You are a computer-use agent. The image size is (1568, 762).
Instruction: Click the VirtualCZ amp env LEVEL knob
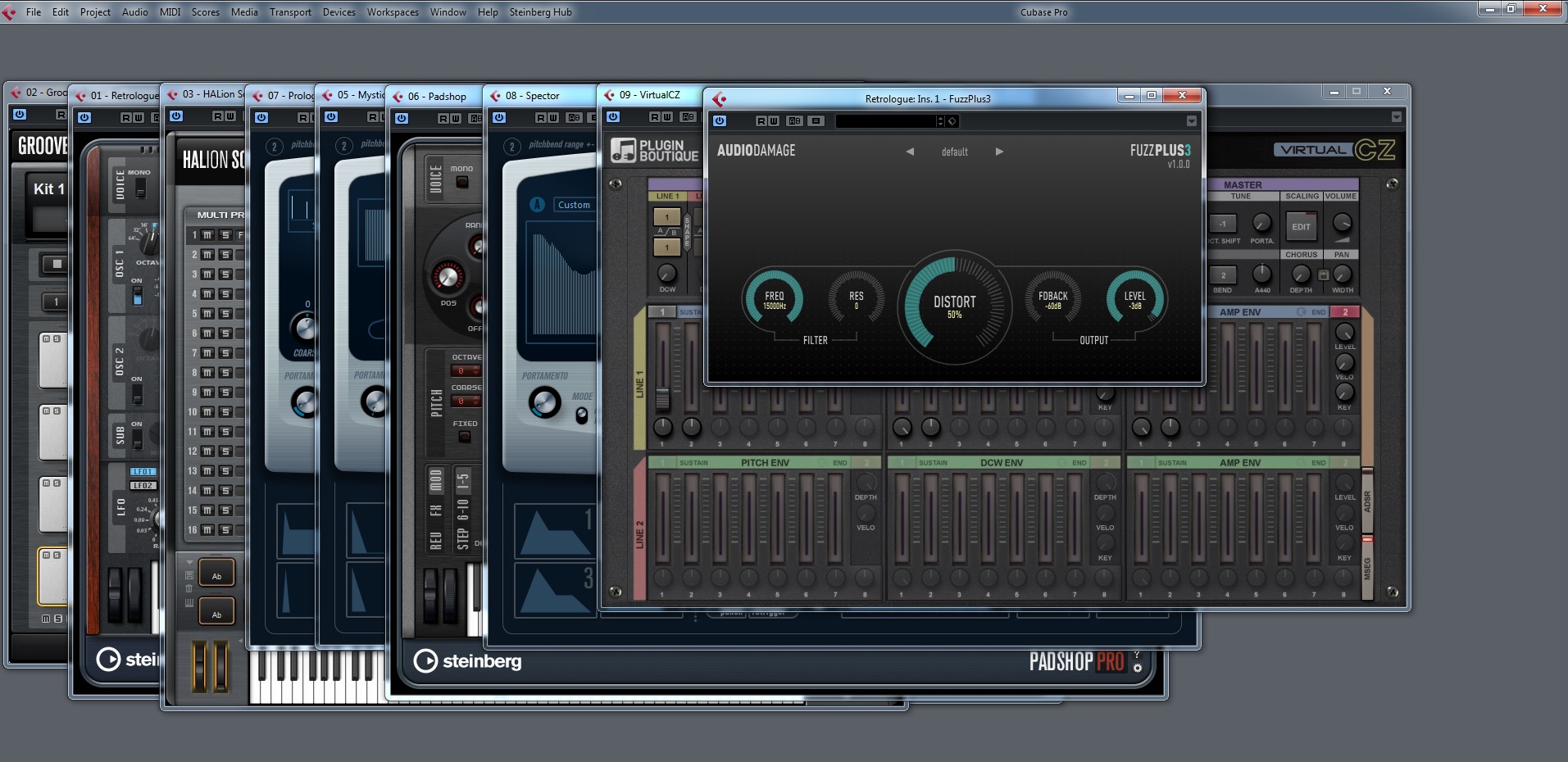pyautogui.click(x=1344, y=332)
